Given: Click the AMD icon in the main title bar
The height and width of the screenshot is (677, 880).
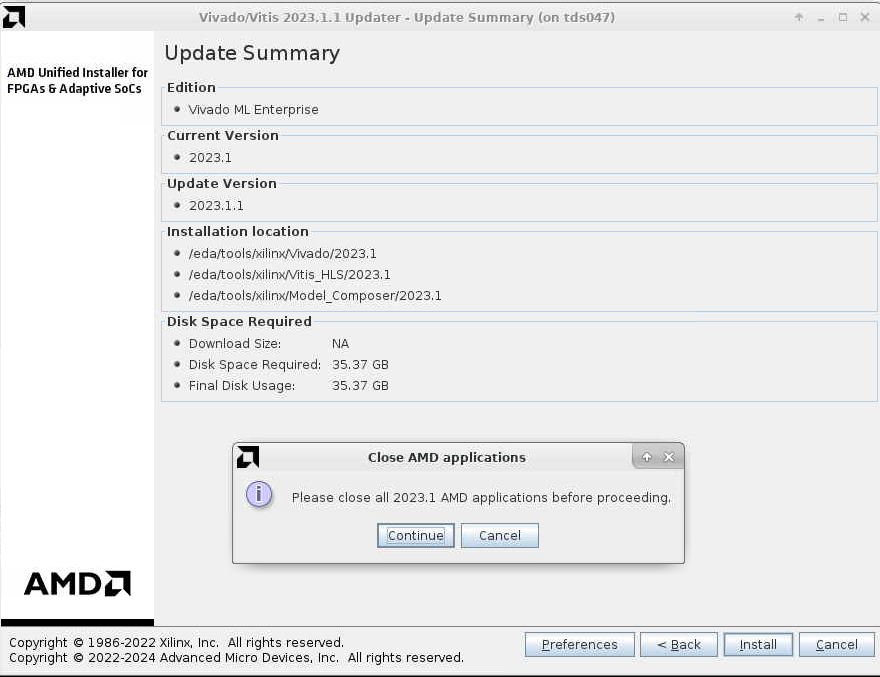Looking at the screenshot, I should click(14, 17).
